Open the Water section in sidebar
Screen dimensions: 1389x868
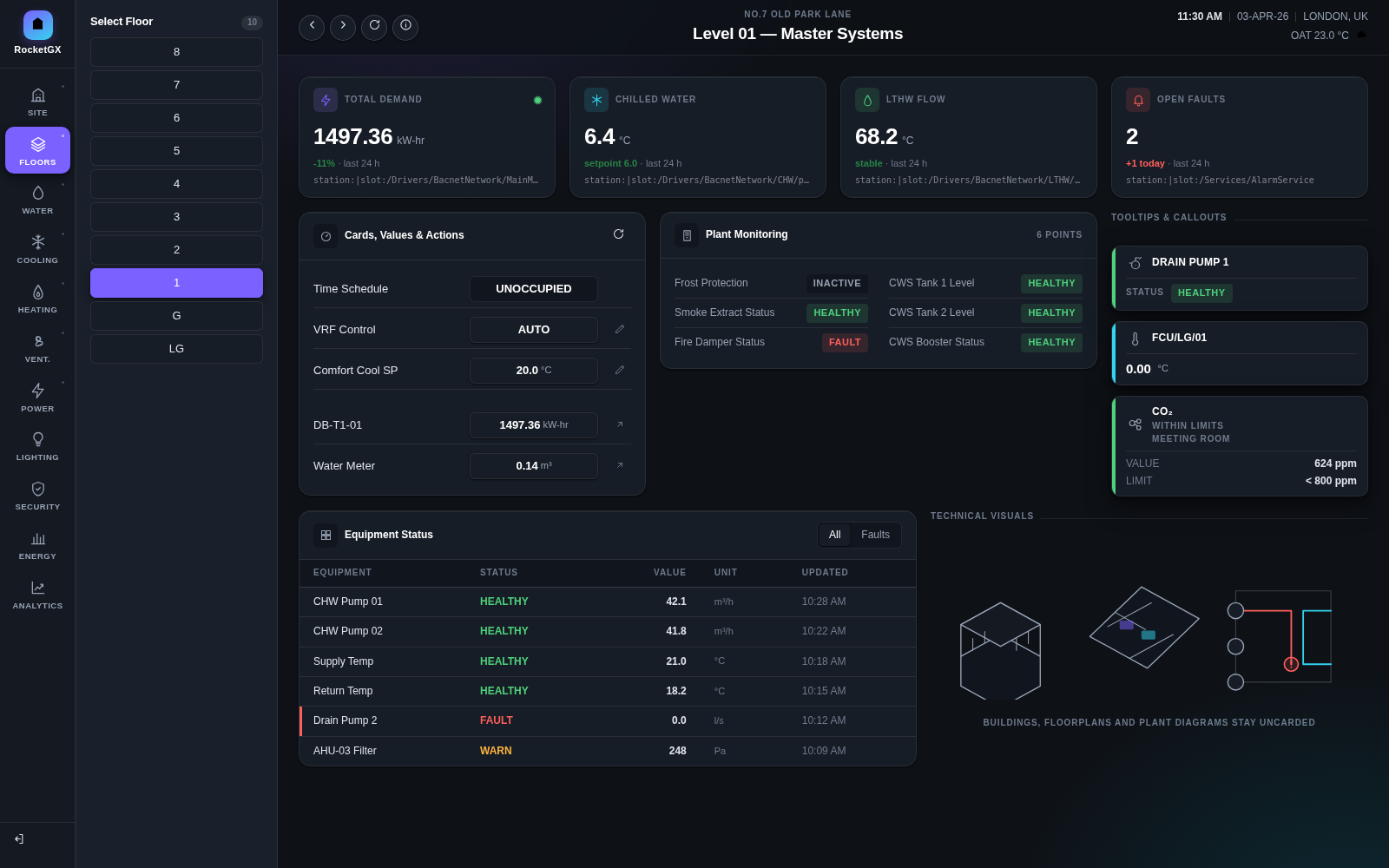point(37,200)
